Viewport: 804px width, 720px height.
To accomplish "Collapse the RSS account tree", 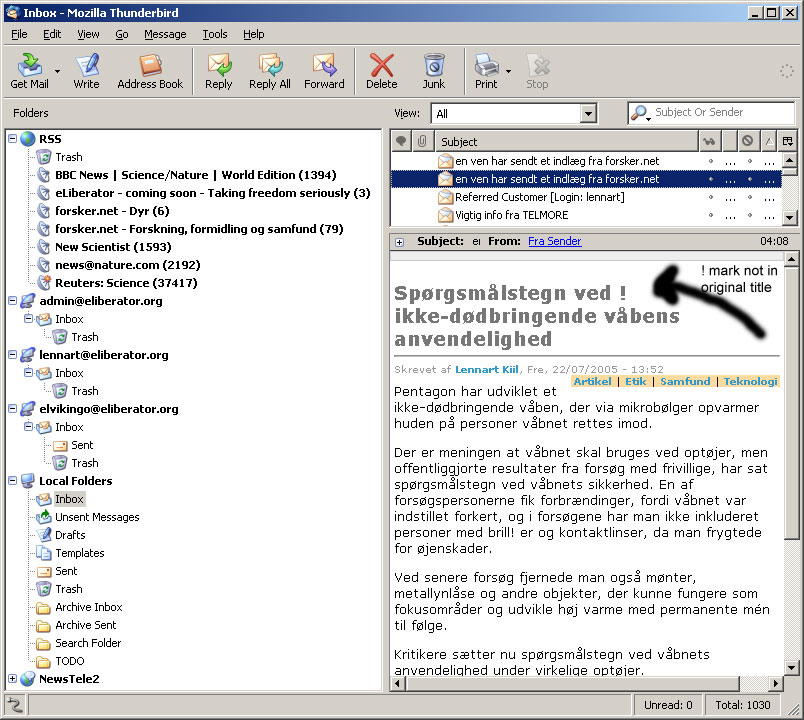I will [13, 139].
